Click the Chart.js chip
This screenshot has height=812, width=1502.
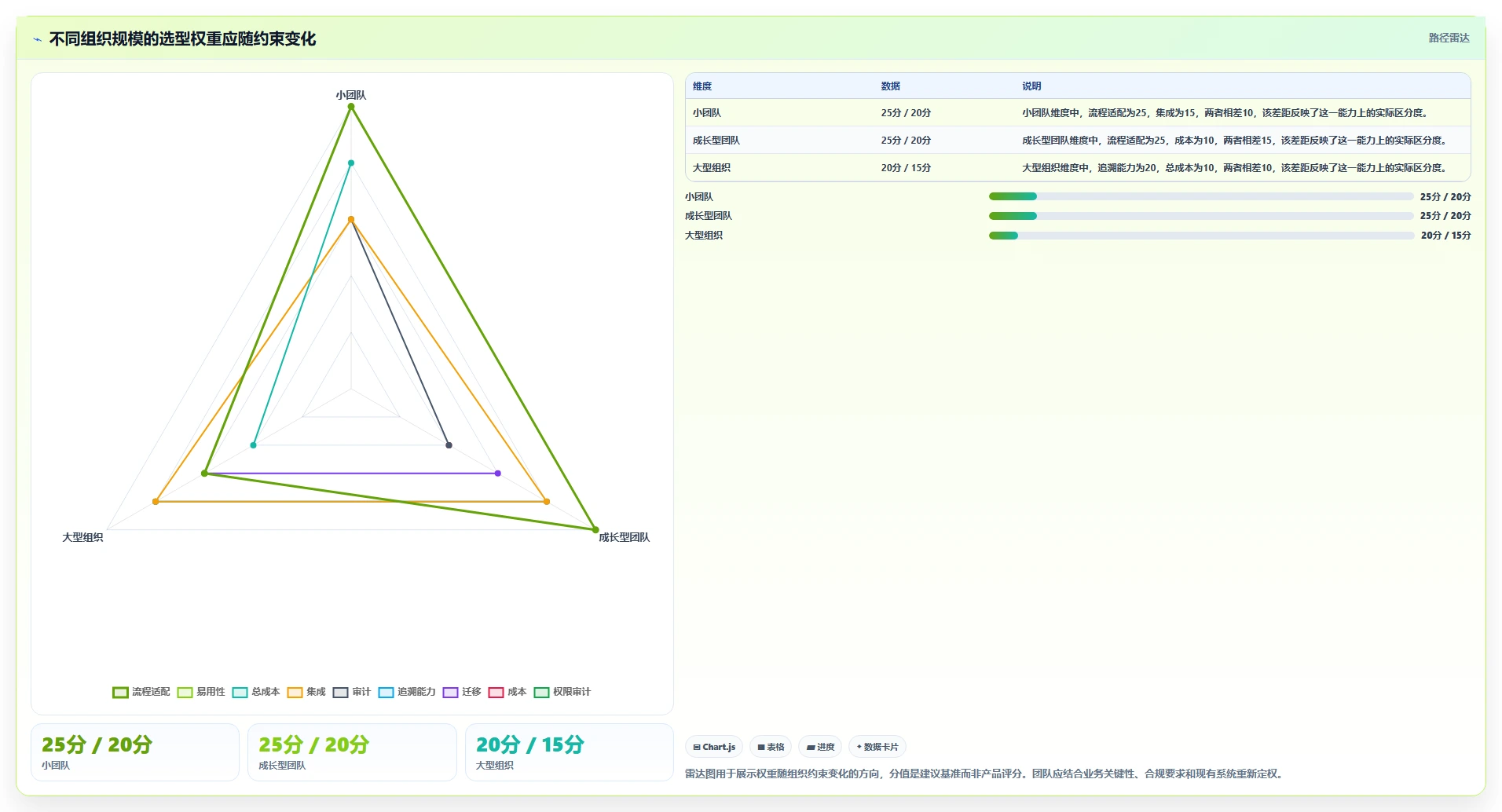[714, 747]
